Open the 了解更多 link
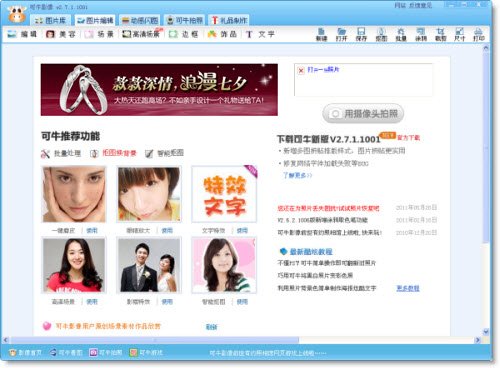The width and height of the screenshot is (500, 368). [297, 175]
